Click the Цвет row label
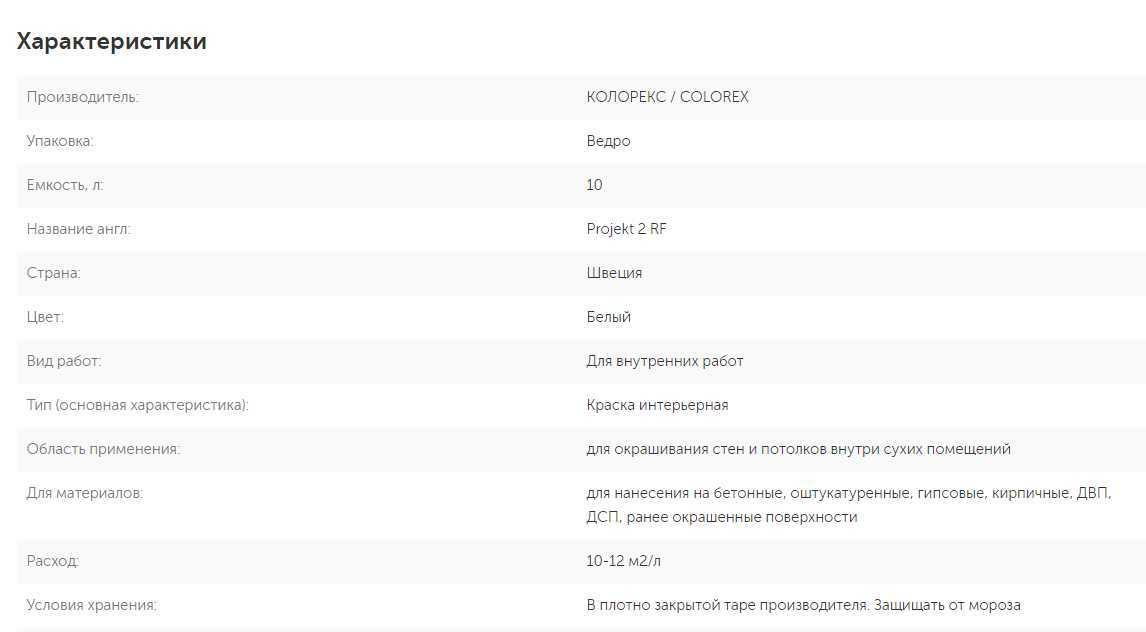The height and width of the screenshot is (632, 1146). pyautogui.click(x=45, y=317)
